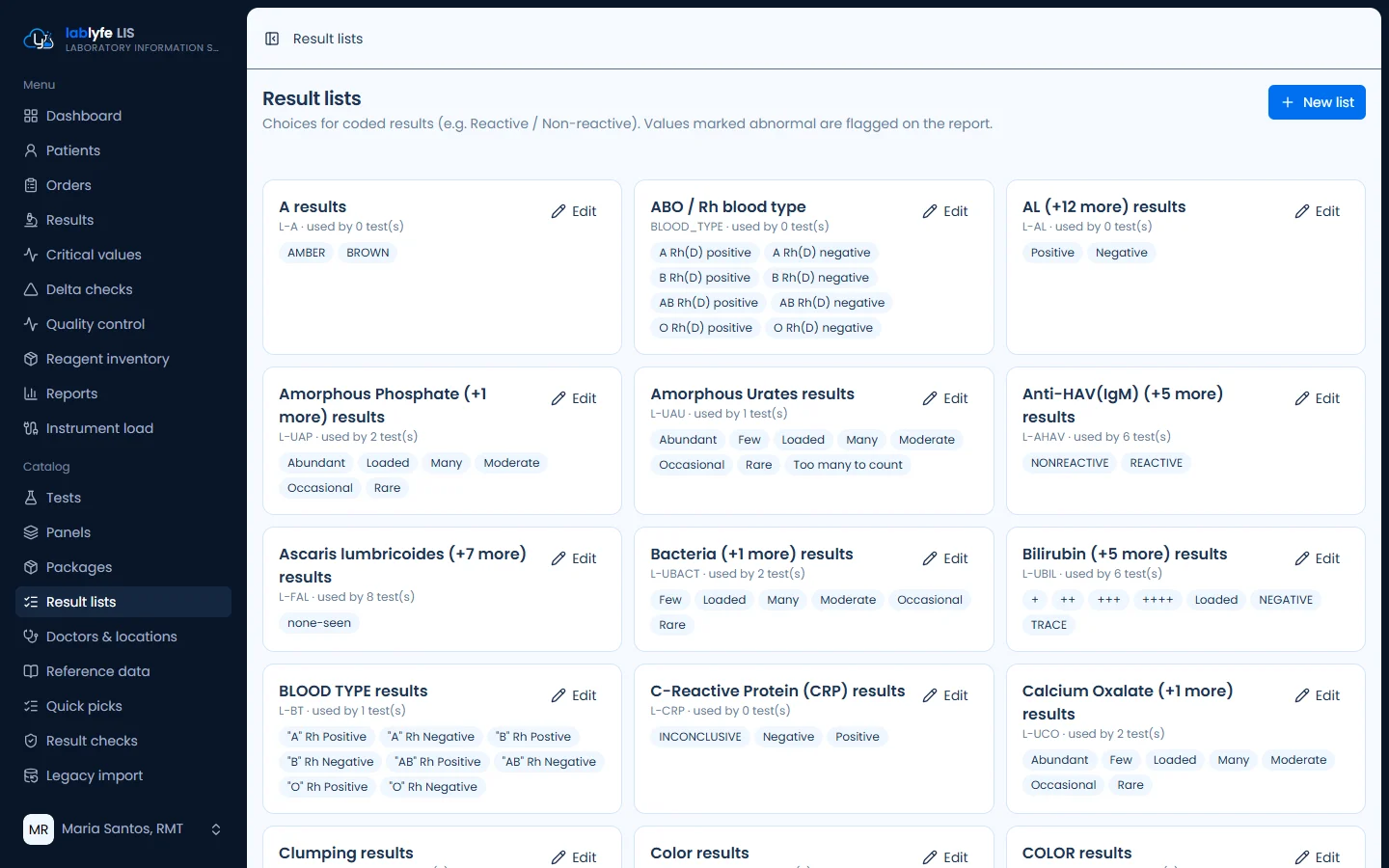Click the Critical values pulse icon
Image resolution: width=1389 pixels, height=868 pixels.
pos(31,255)
